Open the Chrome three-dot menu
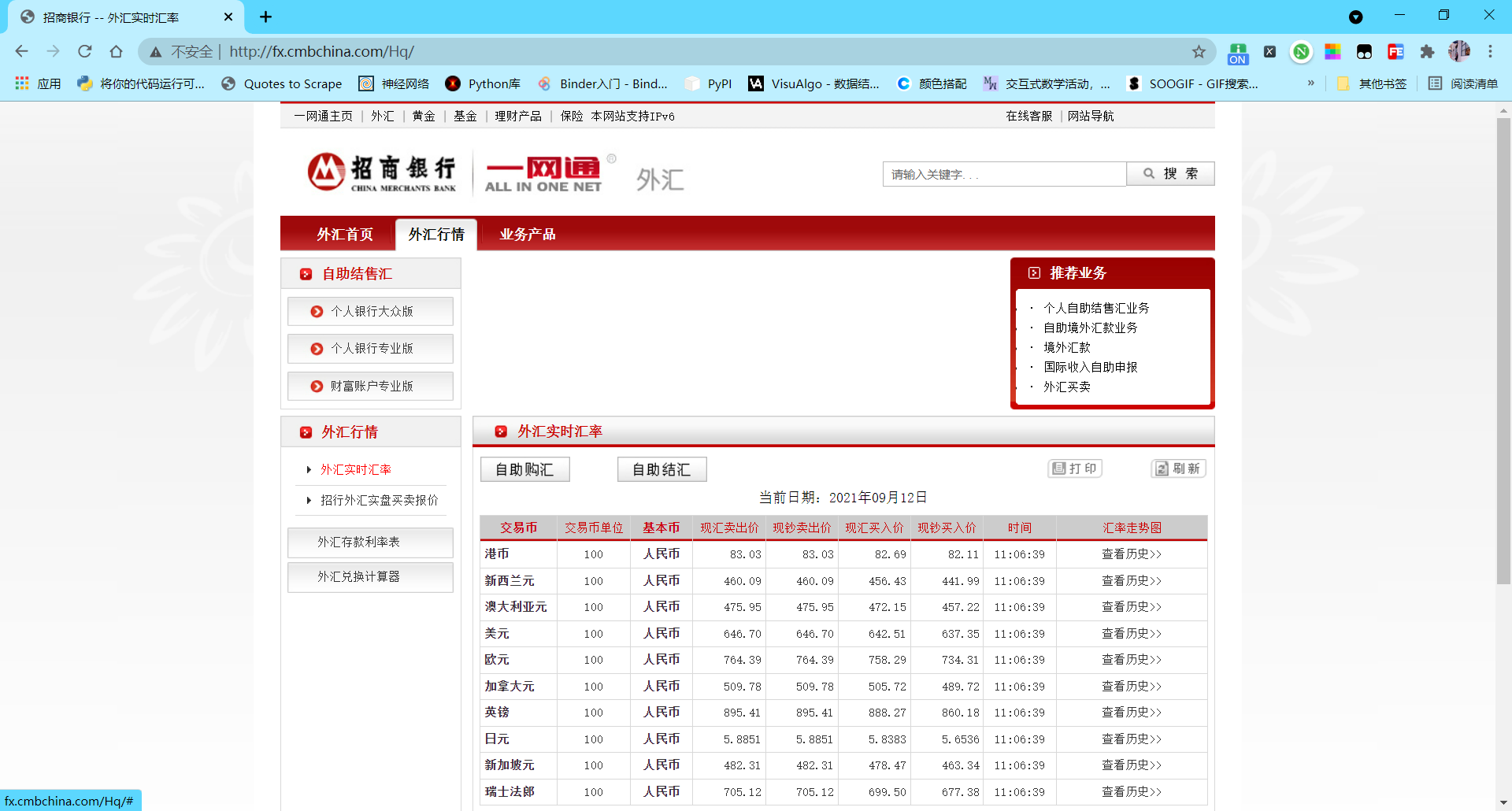1512x811 pixels. click(x=1490, y=51)
